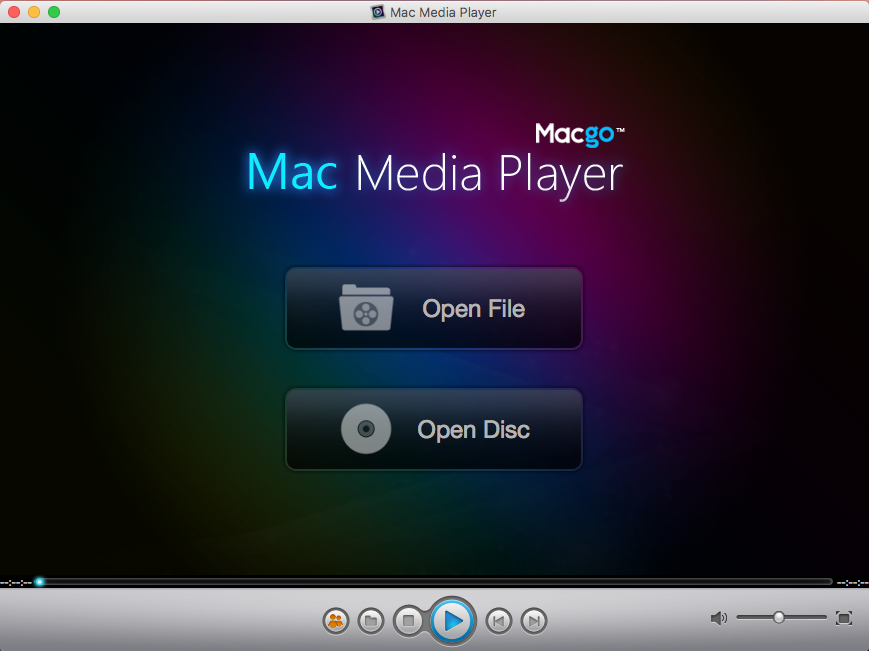The height and width of the screenshot is (651, 869).
Task: Skip to next track
Action: (535, 621)
